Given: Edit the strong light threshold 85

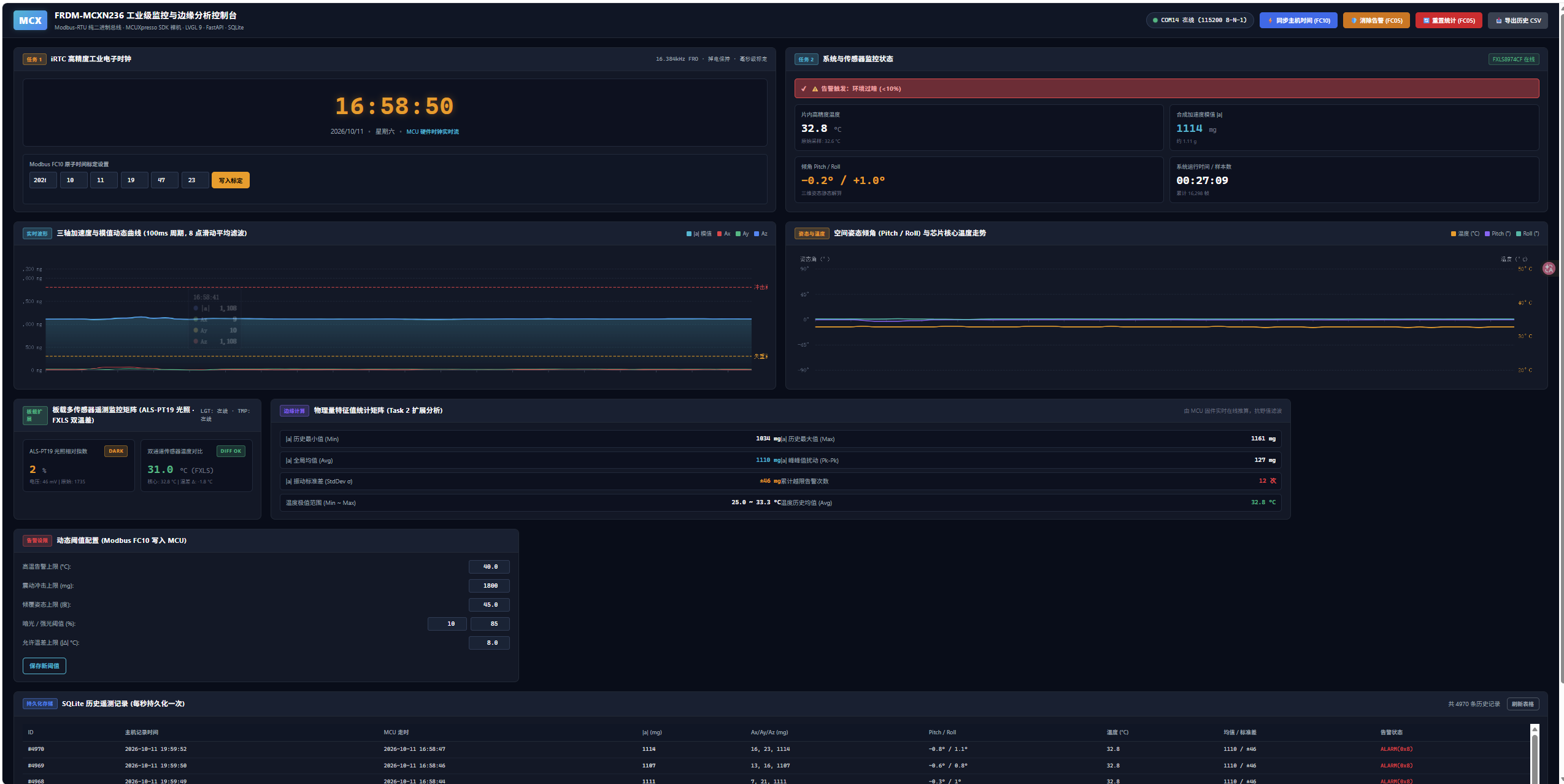Looking at the screenshot, I should pos(490,624).
